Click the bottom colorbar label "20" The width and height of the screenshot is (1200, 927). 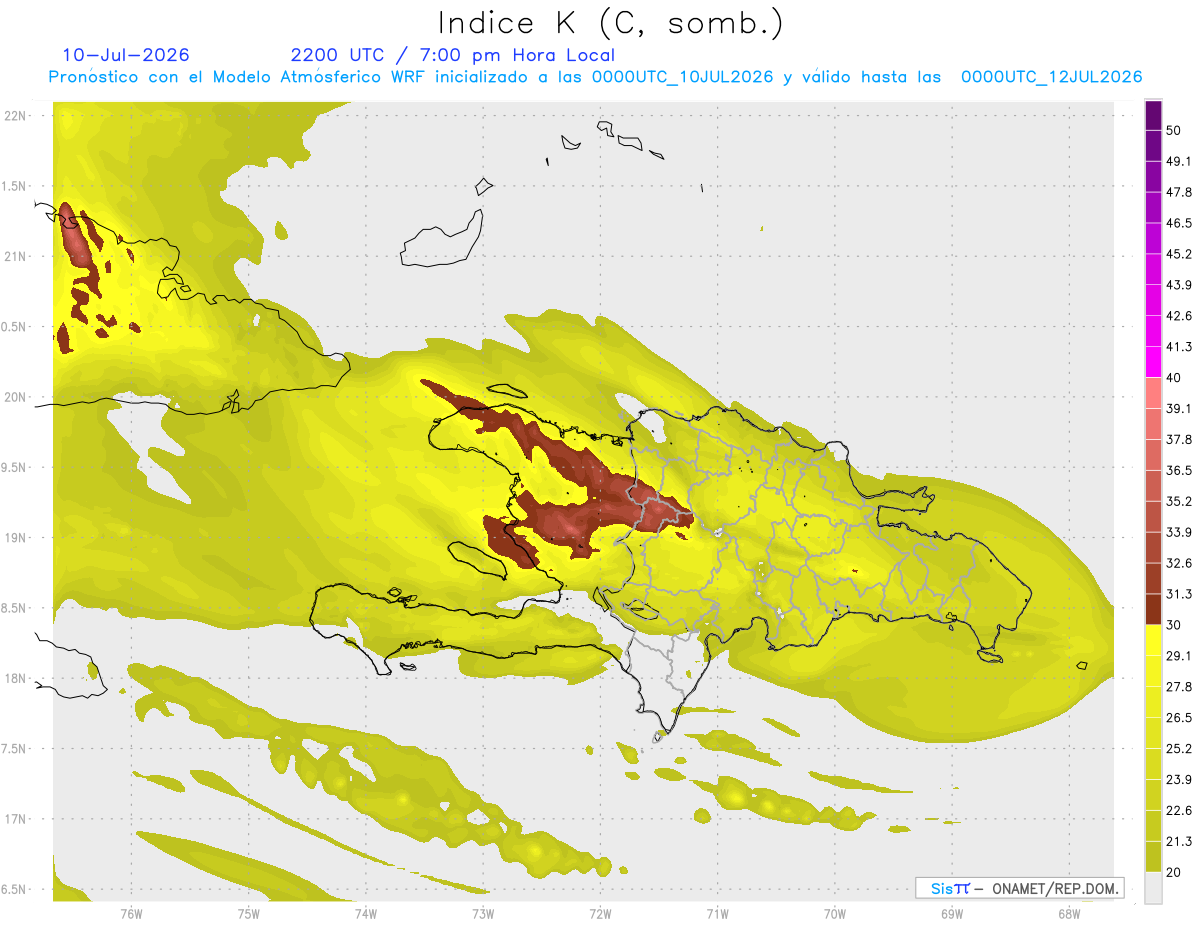pyautogui.click(x=1175, y=872)
